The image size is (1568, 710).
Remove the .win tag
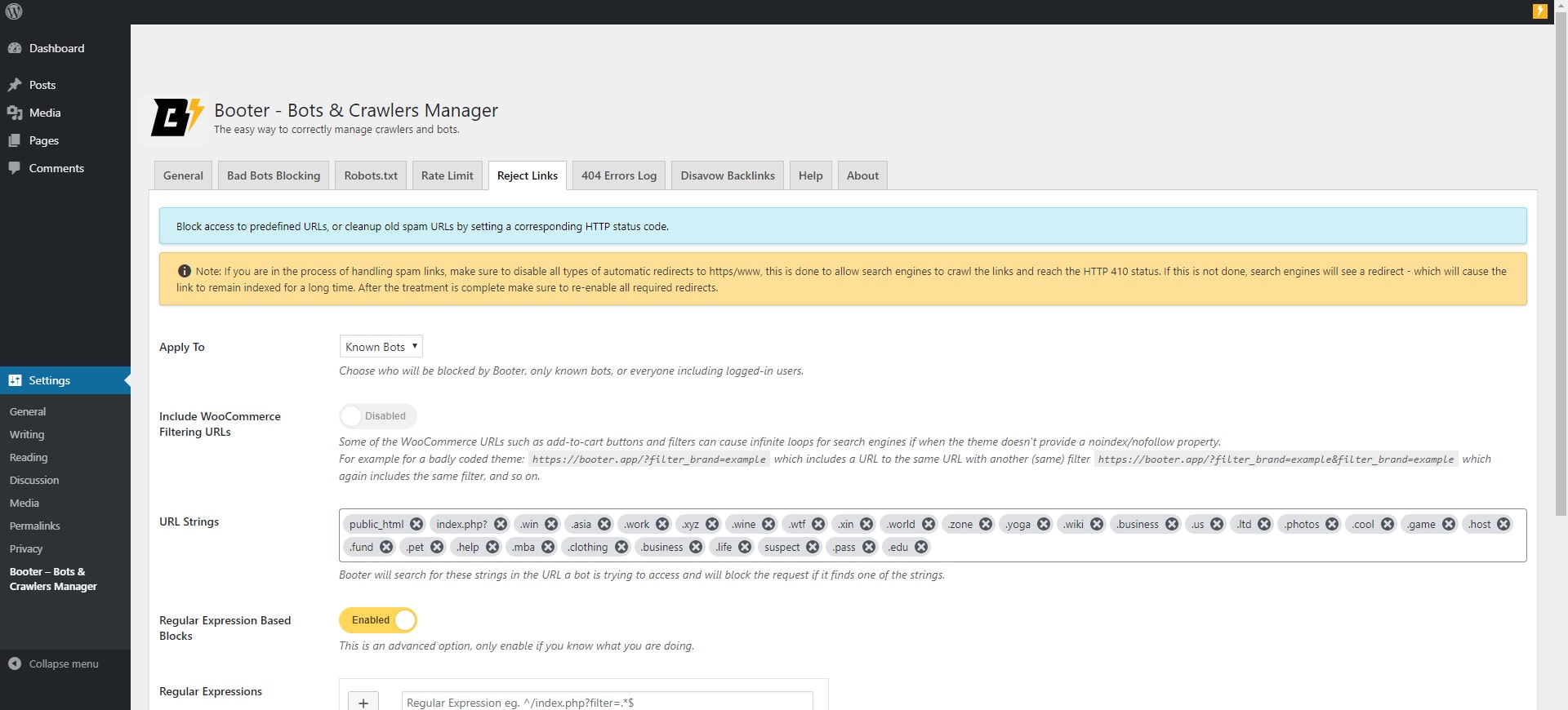point(551,524)
